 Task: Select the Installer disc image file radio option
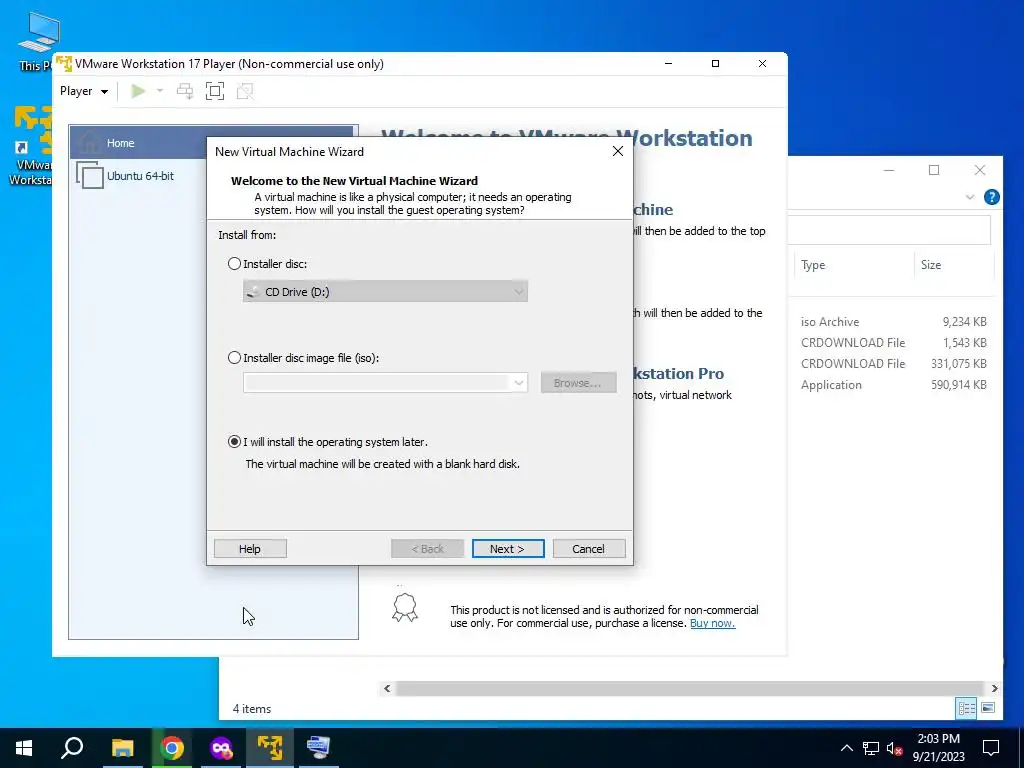pos(234,357)
